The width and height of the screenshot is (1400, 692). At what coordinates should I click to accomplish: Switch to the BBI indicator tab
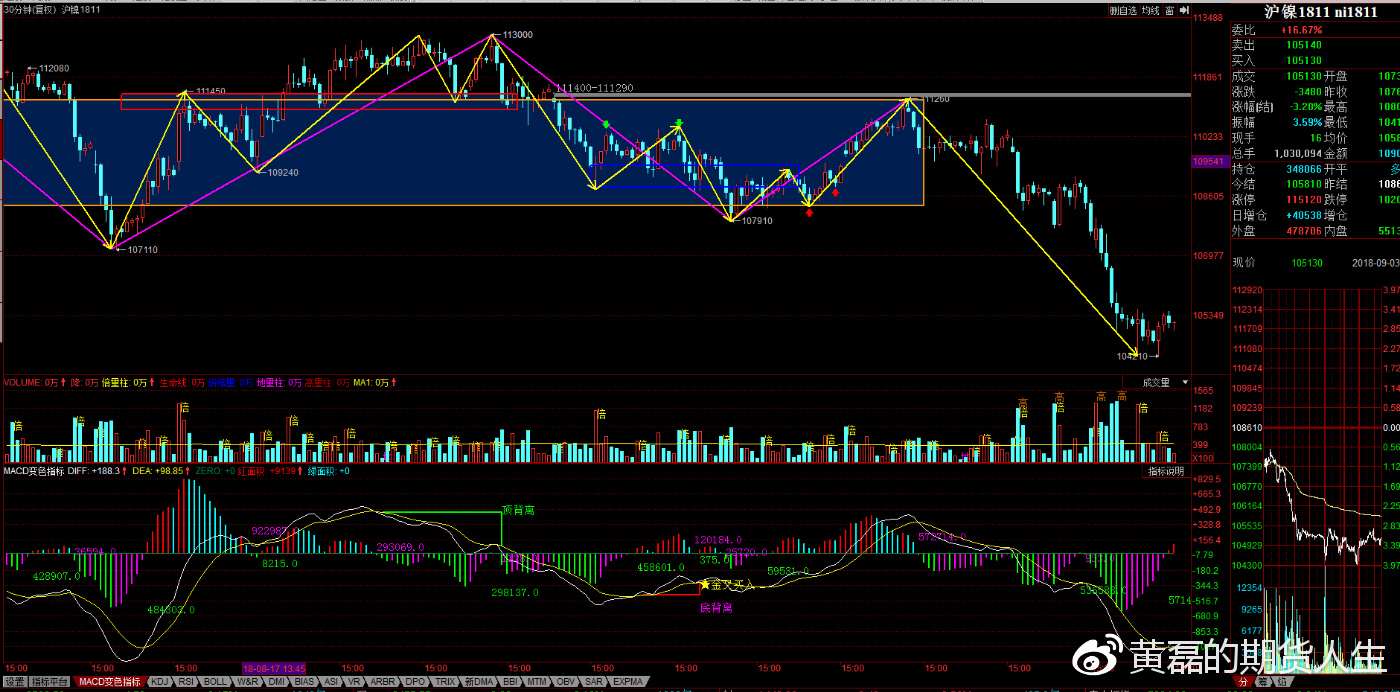(x=510, y=681)
